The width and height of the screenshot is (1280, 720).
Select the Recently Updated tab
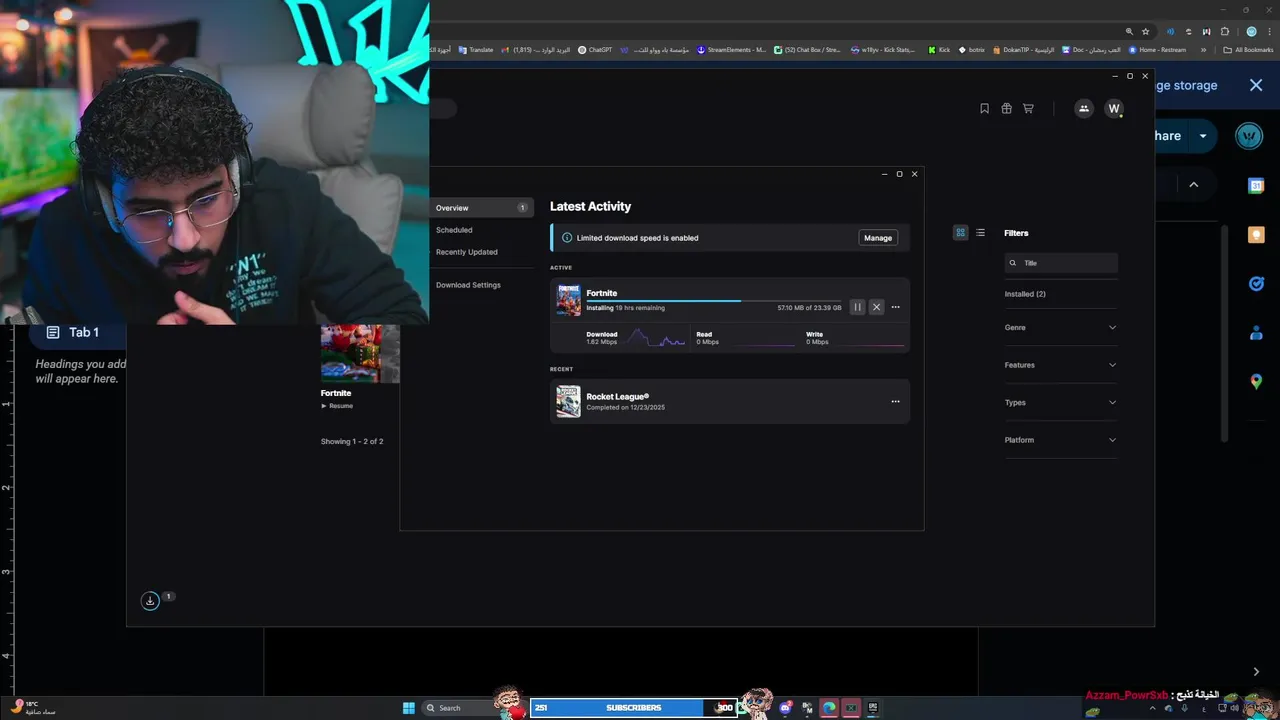click(x=467, y=252)
